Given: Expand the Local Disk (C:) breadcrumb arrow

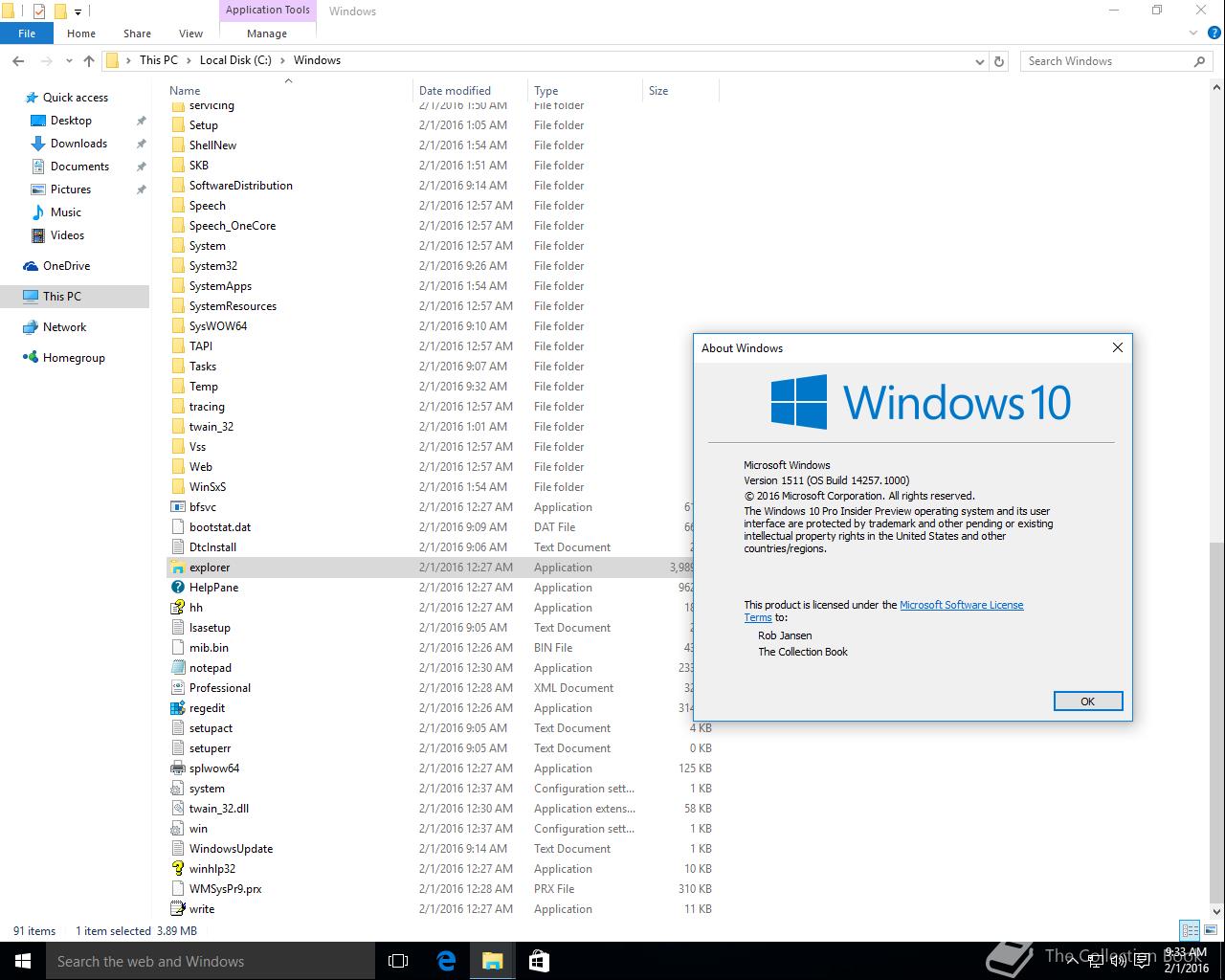Looking at the screenshot, I should 282,60.
